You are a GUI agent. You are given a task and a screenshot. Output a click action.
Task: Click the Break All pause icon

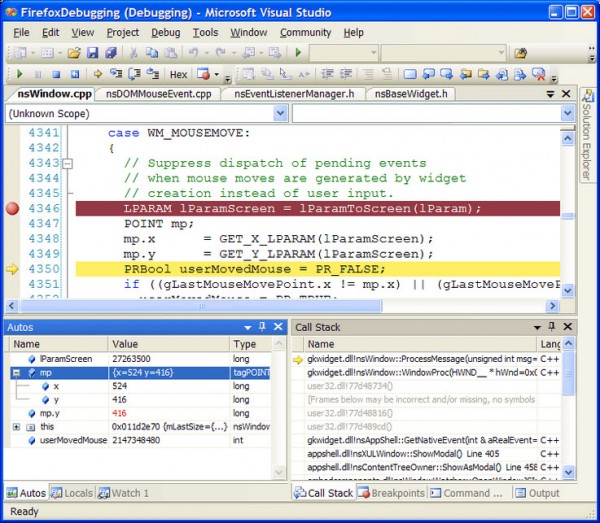(38, 74)
